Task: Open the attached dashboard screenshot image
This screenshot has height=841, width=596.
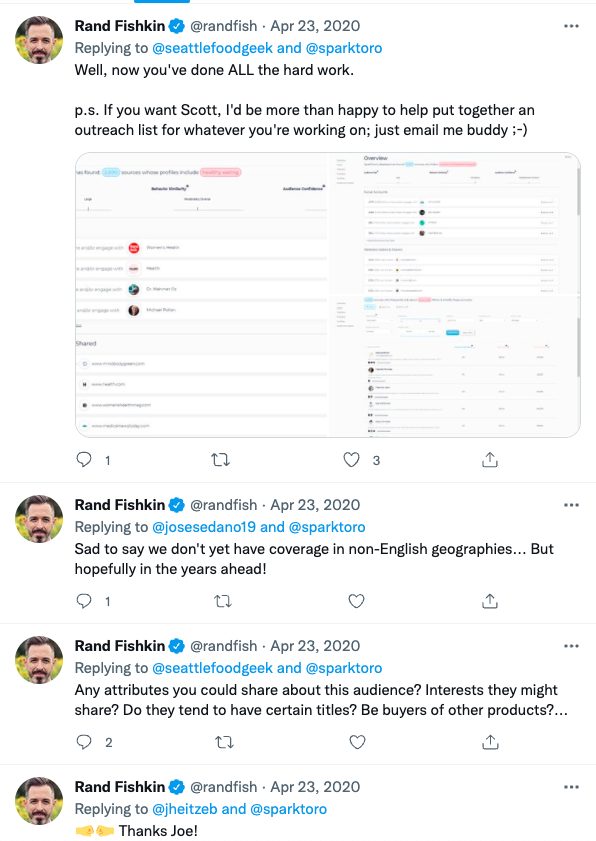Action: (x=327, y=295)
